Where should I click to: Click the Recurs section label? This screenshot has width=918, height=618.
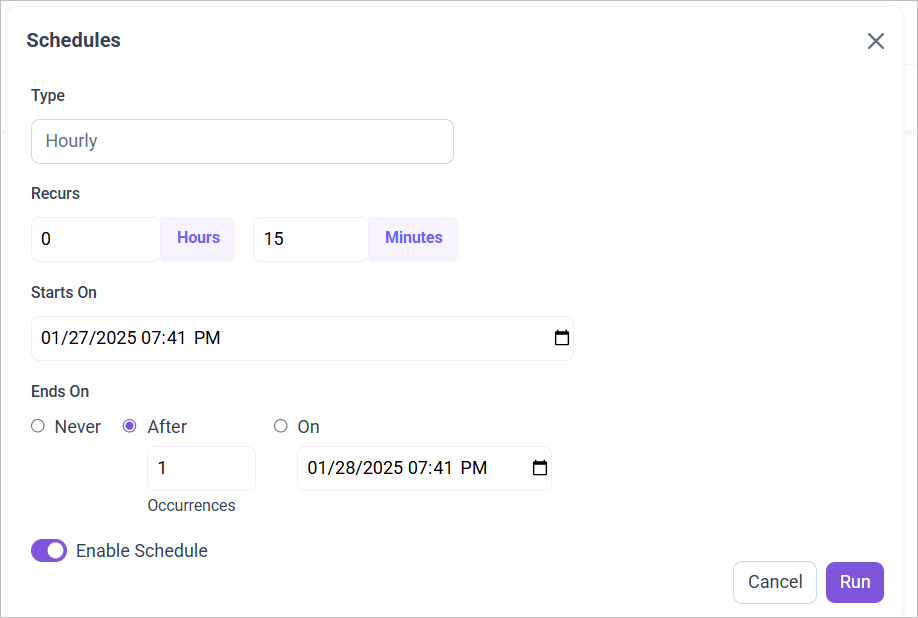point(55,193)
